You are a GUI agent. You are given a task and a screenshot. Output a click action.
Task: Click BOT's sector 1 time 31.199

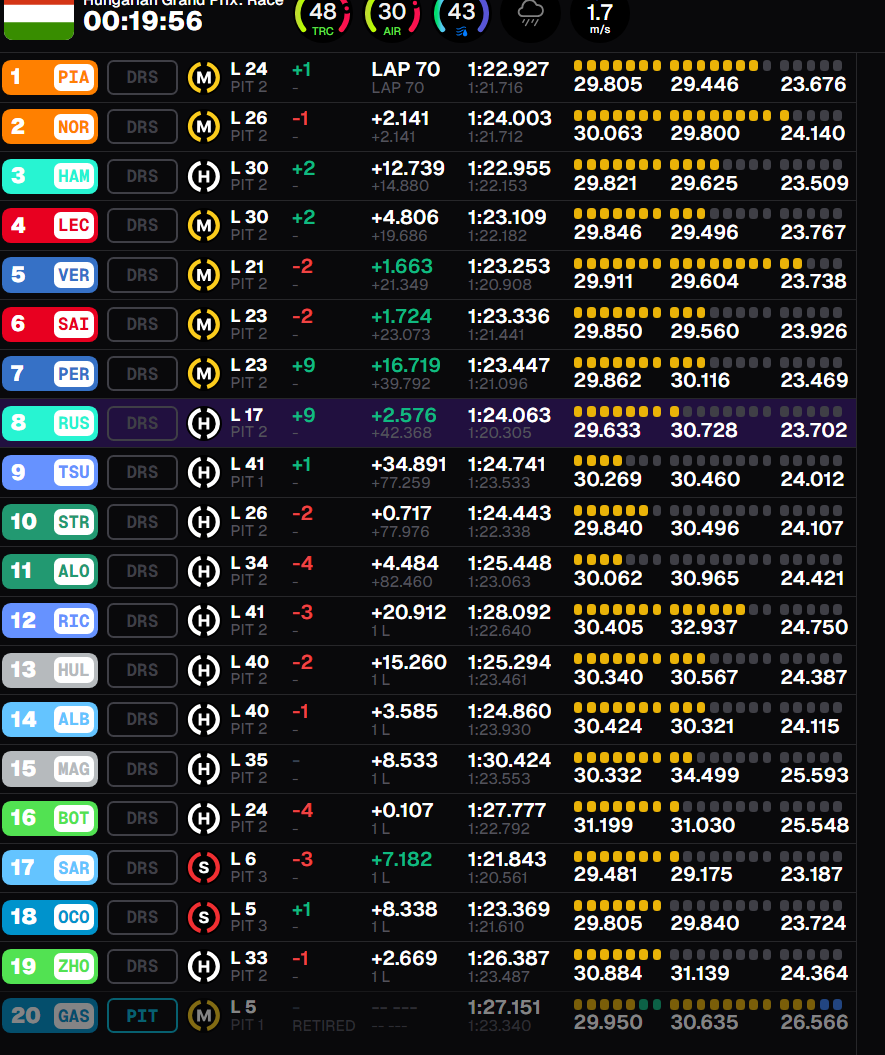(x=604, y=826)
